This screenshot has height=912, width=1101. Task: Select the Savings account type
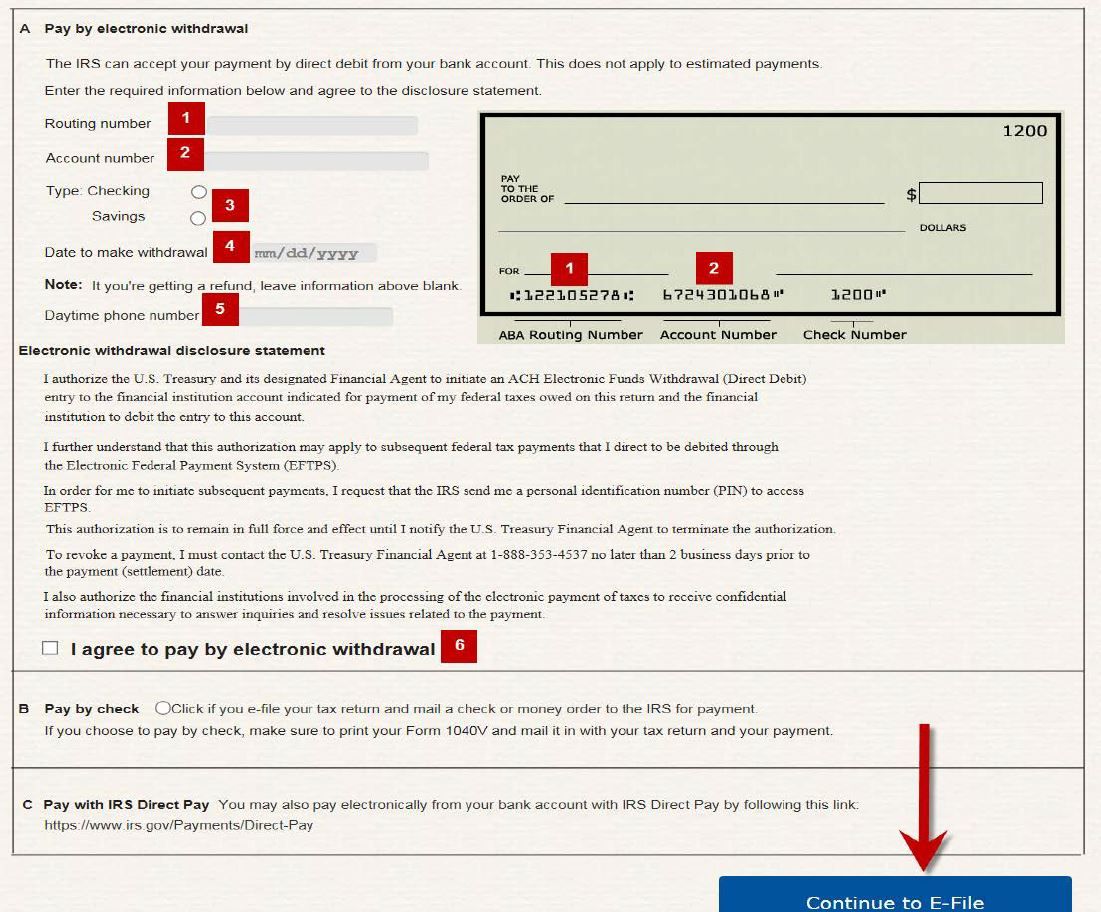pos(199,216)
